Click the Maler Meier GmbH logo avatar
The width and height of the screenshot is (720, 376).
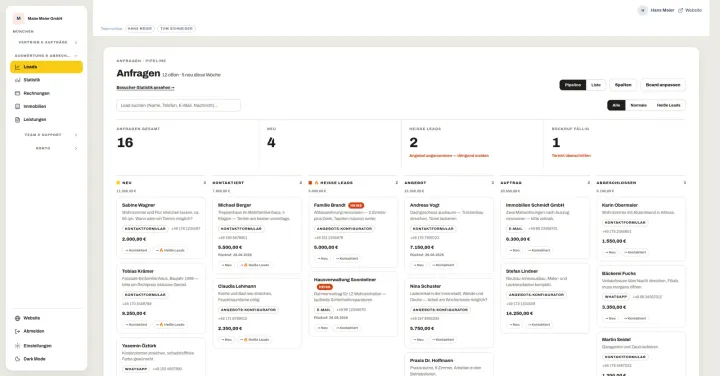coord(18,18)
